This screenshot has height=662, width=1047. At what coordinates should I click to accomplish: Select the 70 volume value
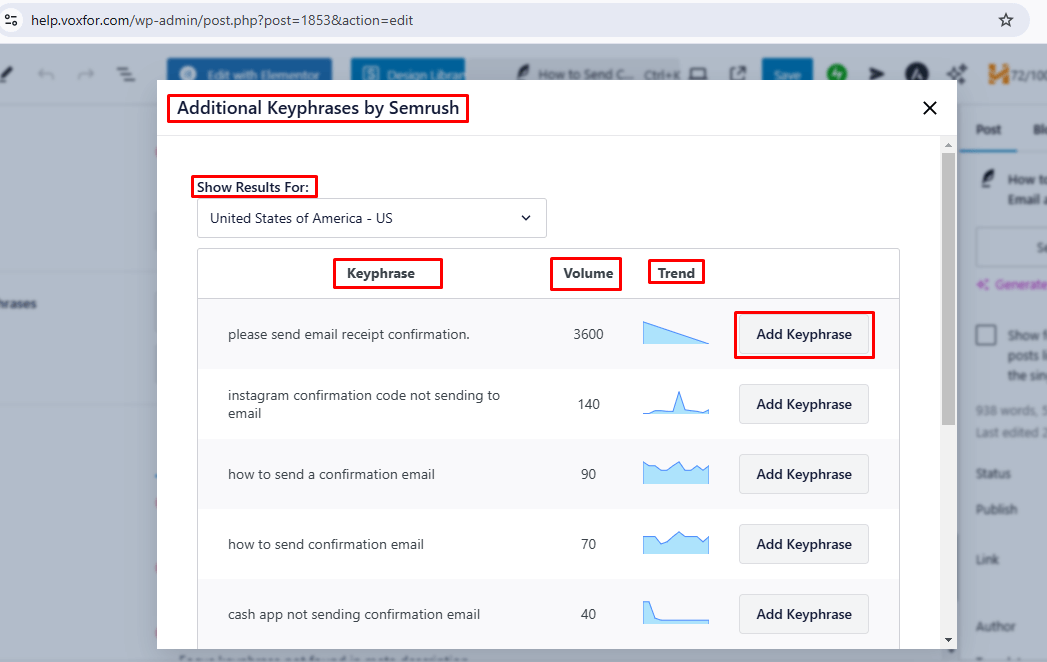(588, 544)
